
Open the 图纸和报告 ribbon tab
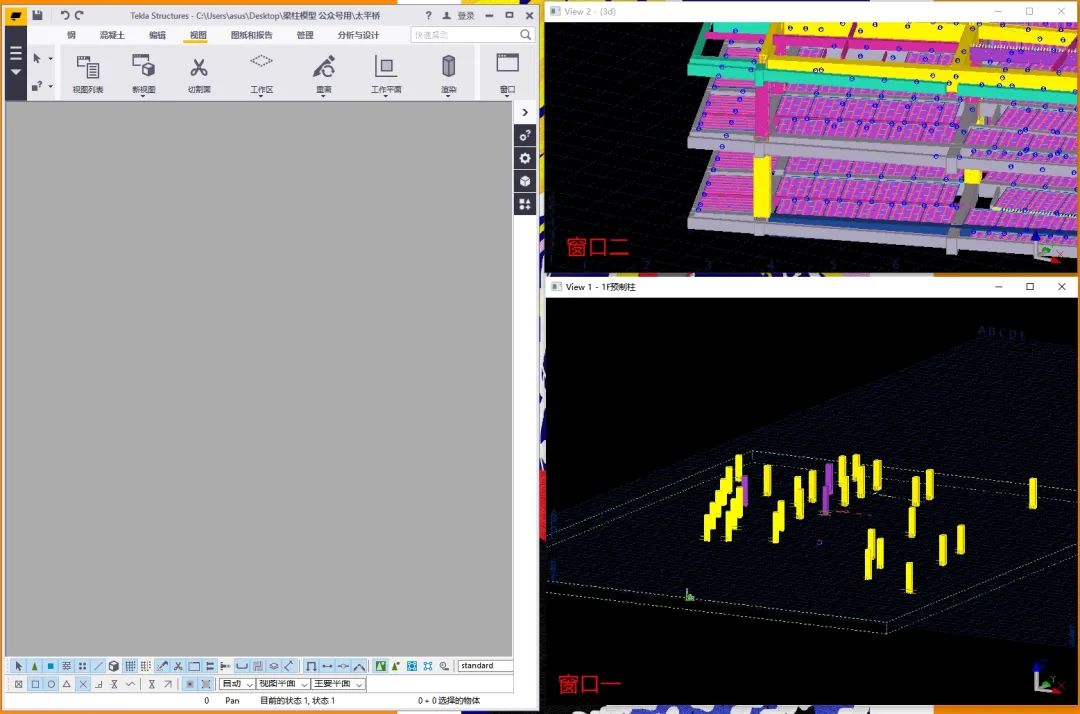(252, 35)
